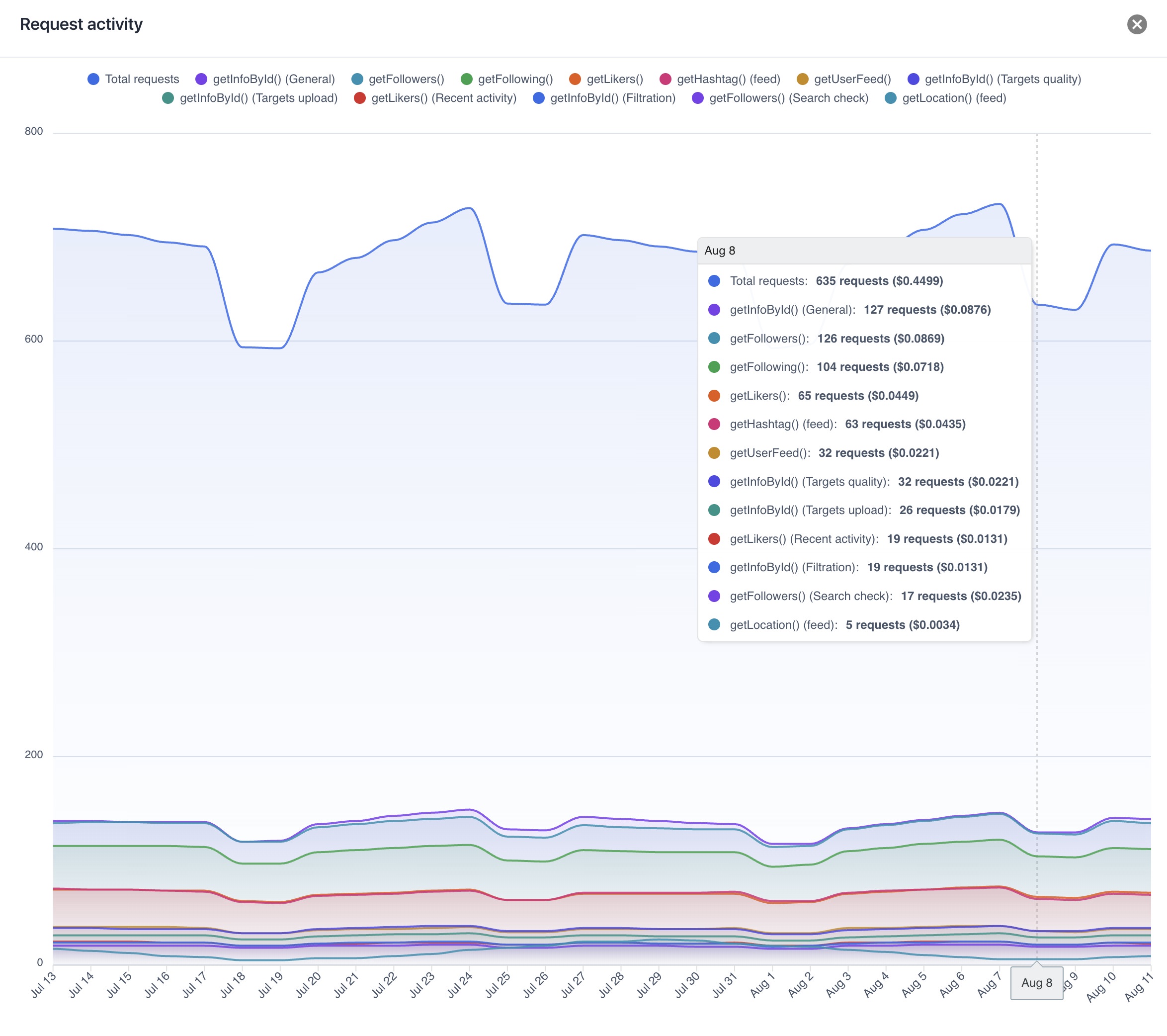Hide getLikers() (Recent activity) series via the legend
The width and height of the screenshot is (1167, 1036).
pyautogui.click(x=434, y=97)
